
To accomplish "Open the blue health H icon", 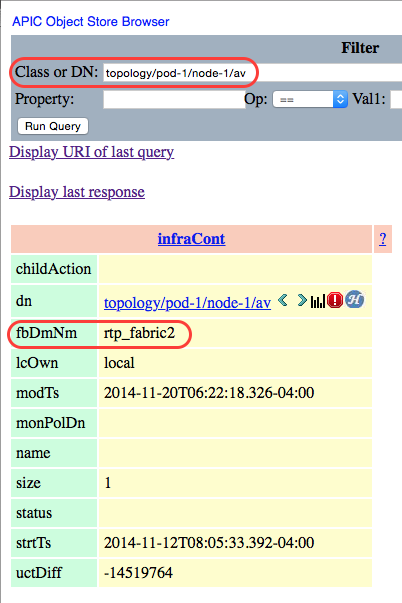I will click(354, 300).
